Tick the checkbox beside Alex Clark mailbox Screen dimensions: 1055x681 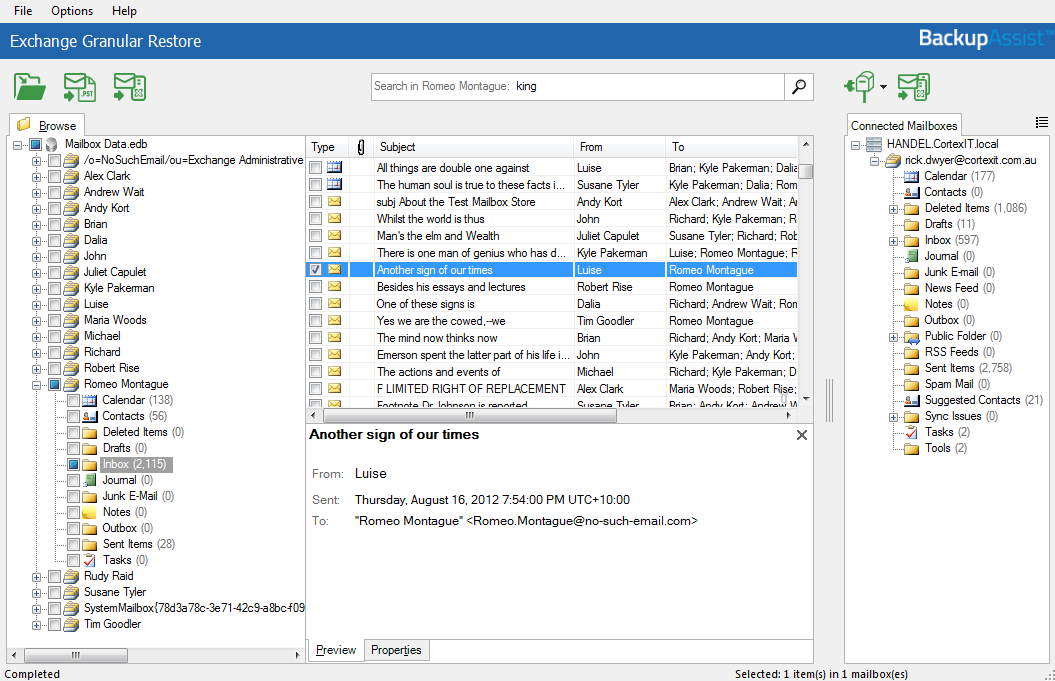pos(54,176)
